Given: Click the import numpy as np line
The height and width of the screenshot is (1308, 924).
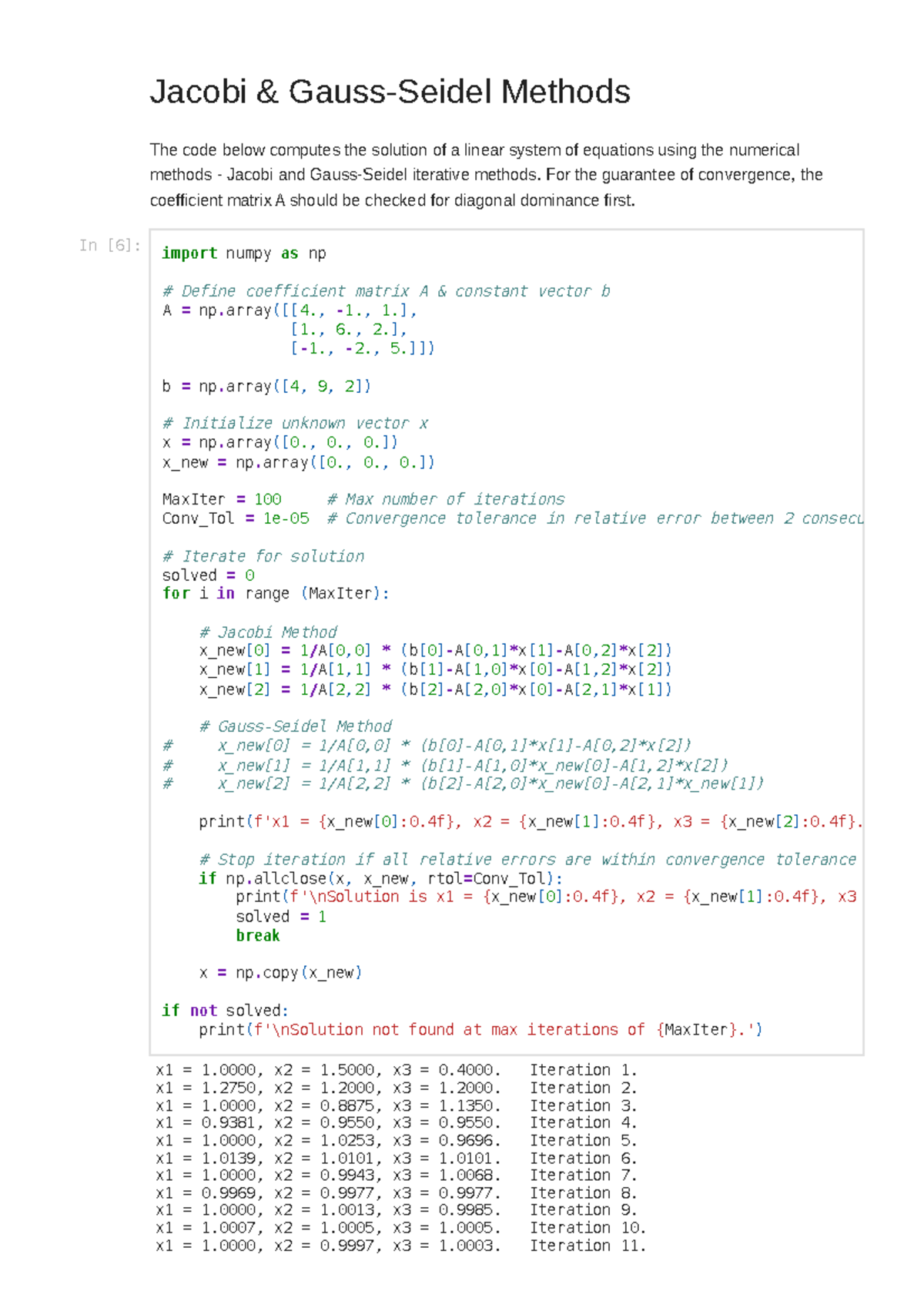Looking at the screenshot, I should pyautogui.click(x=243, y=253).
